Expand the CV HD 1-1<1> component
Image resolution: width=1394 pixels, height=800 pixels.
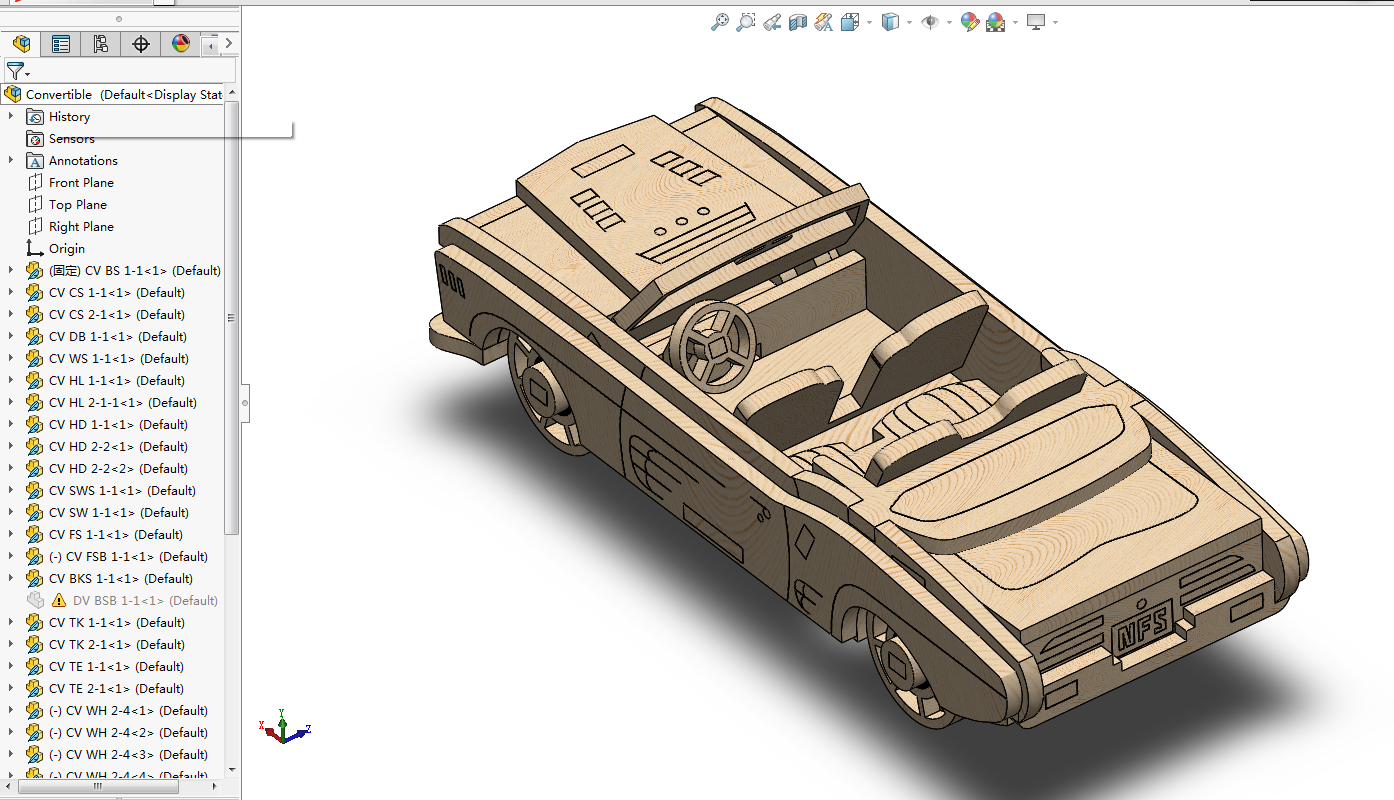[11, 424]
